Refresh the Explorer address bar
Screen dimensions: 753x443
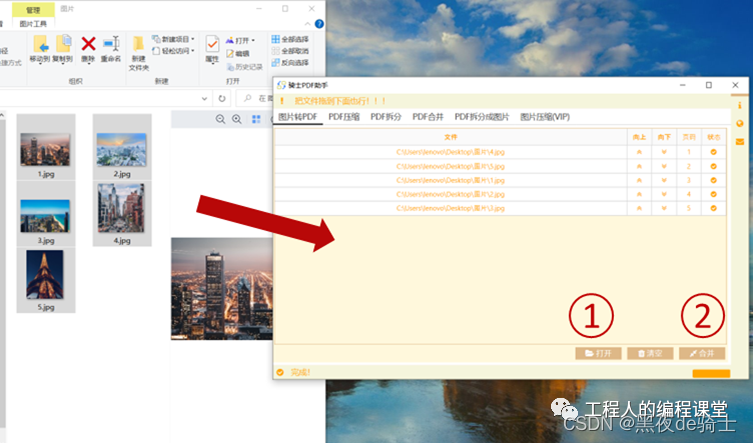click(222, 98)
